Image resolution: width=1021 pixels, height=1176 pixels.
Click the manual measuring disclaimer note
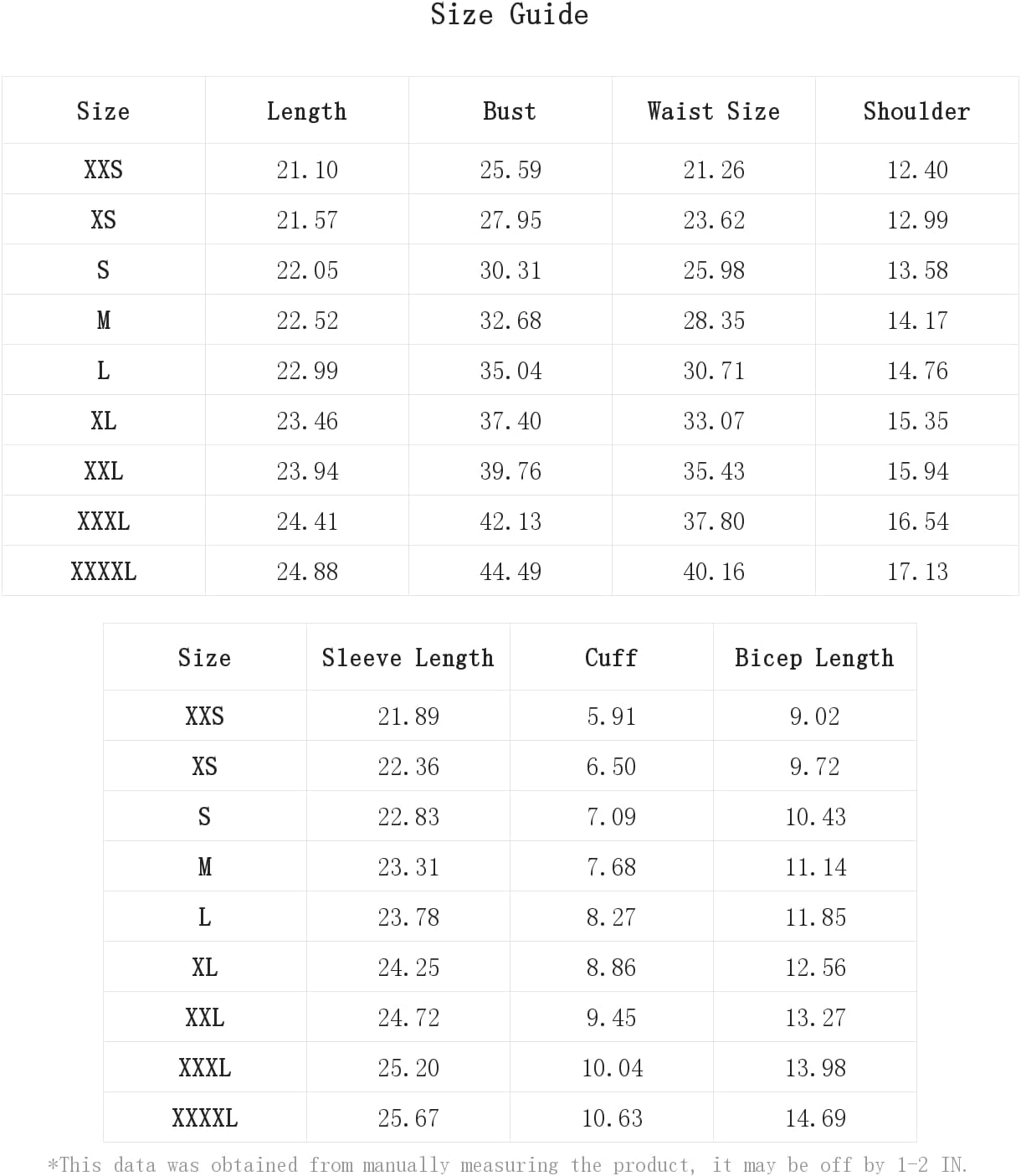tap(508, 1164)
